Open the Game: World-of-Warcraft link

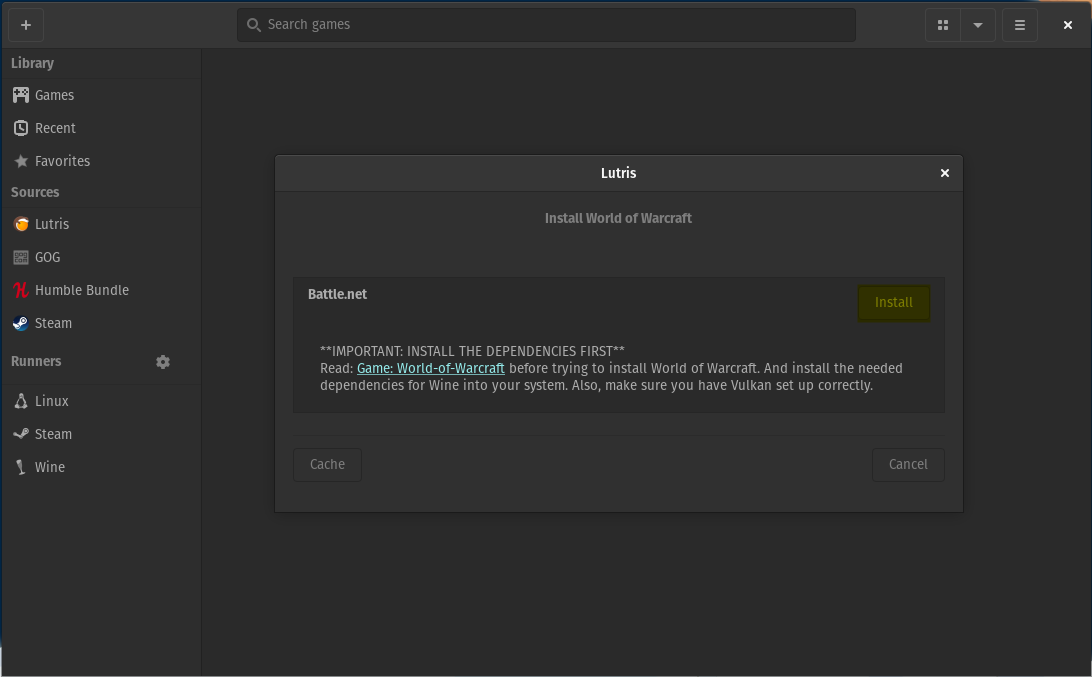[431, 368]
